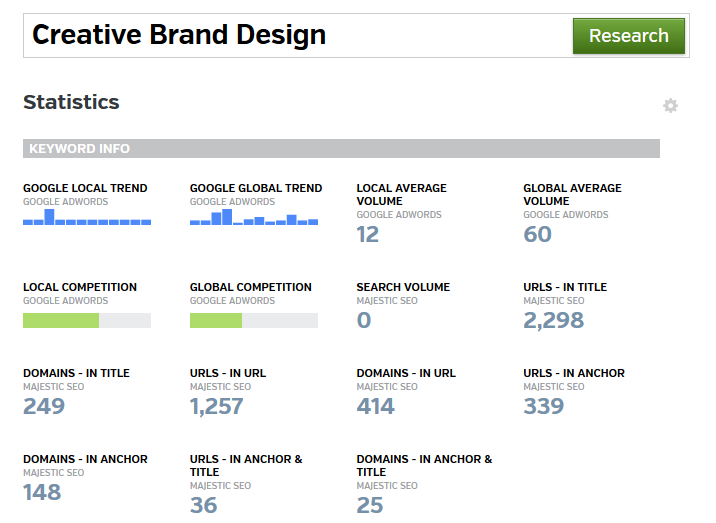Open the URLs In Title count 2,298
This screenshot has width=716, height=523.
pyautogui.click(x=553, y=320)
